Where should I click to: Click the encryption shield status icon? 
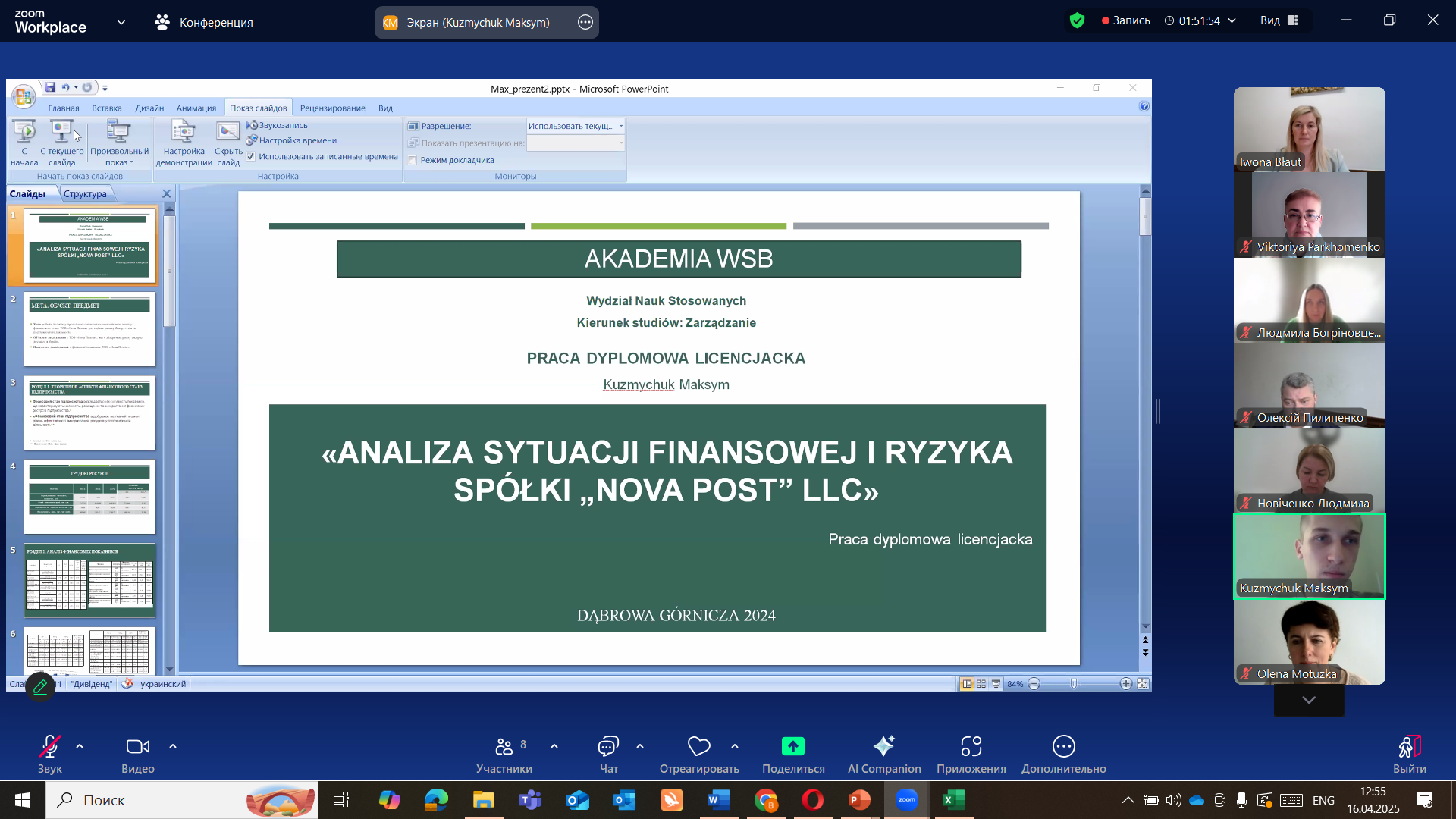[1077, 21]
